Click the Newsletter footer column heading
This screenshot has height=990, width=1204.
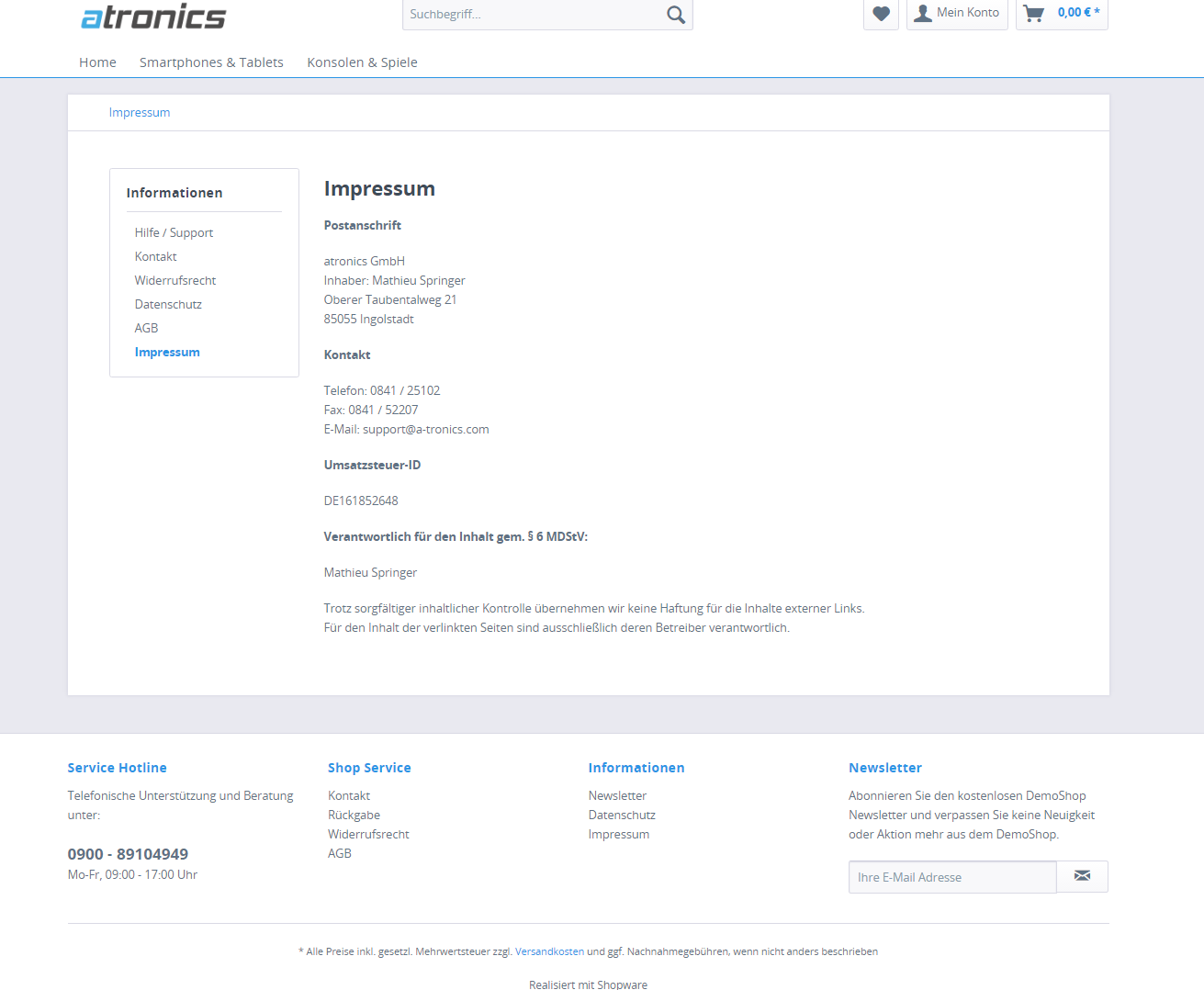coord(885,768)
